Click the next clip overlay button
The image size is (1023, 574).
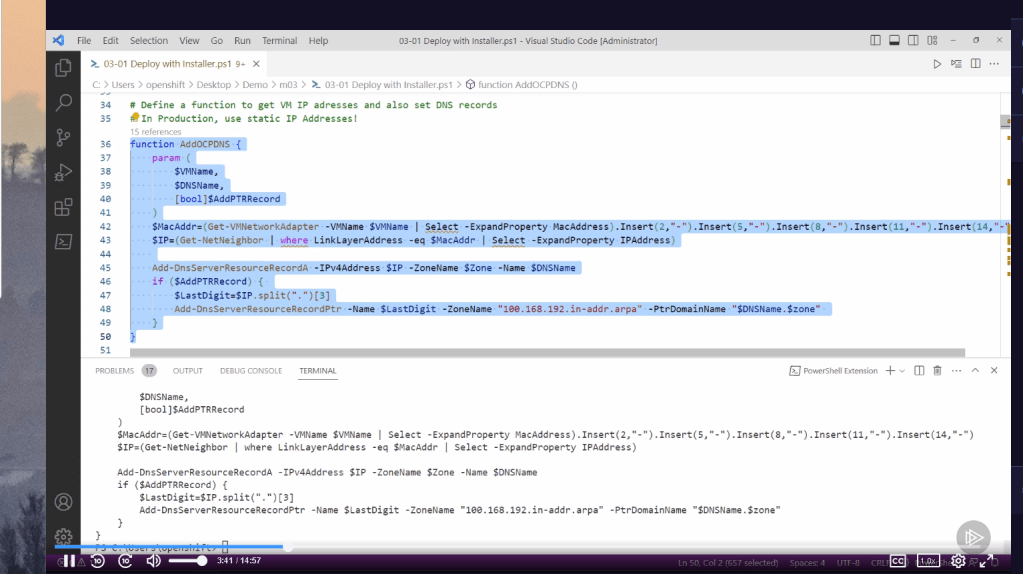(x=973, y=537)
